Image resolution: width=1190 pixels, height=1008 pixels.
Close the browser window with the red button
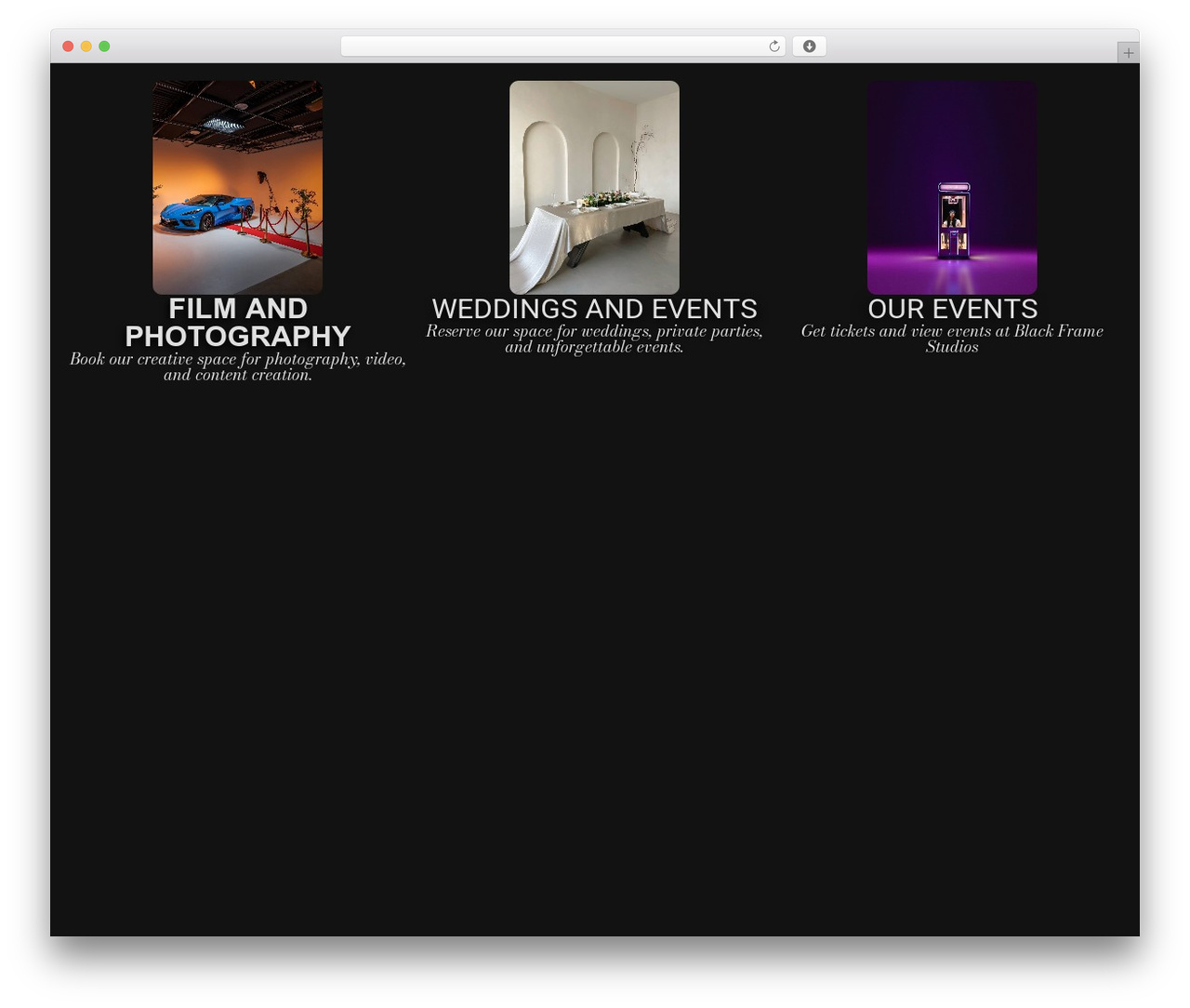coord(68,46)
